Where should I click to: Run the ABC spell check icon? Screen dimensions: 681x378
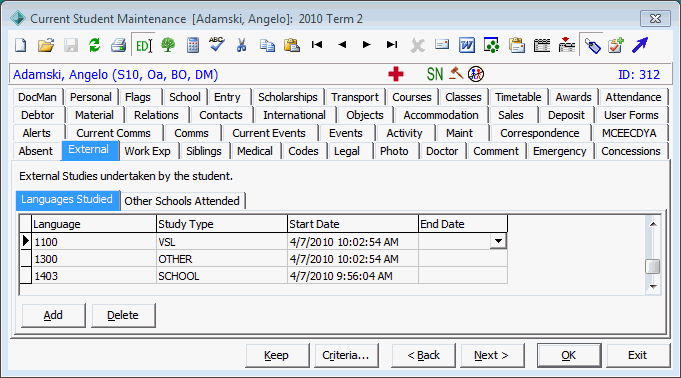point(216,44)
